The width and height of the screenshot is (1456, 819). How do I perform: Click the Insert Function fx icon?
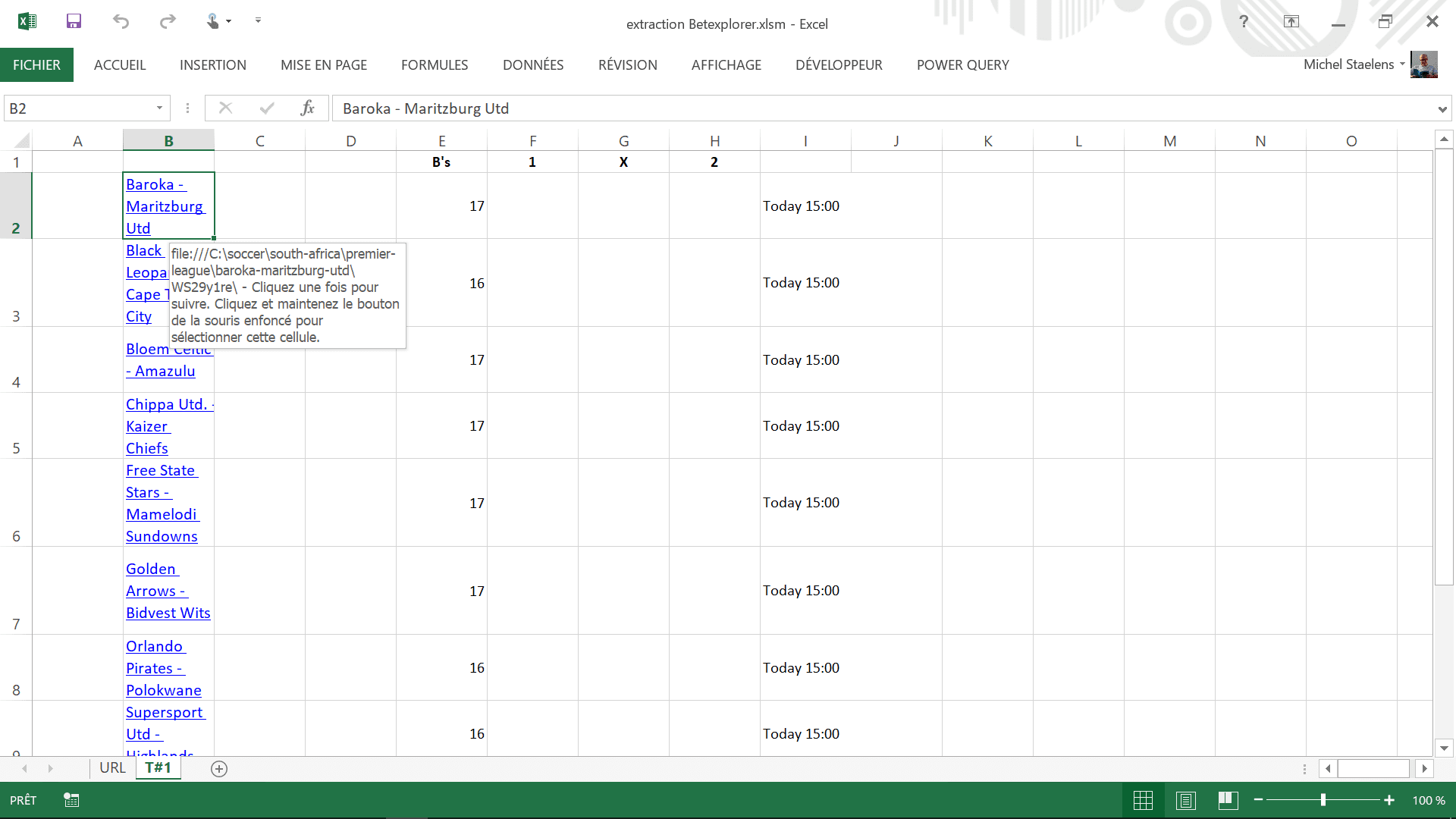click(x=307, y=108)
